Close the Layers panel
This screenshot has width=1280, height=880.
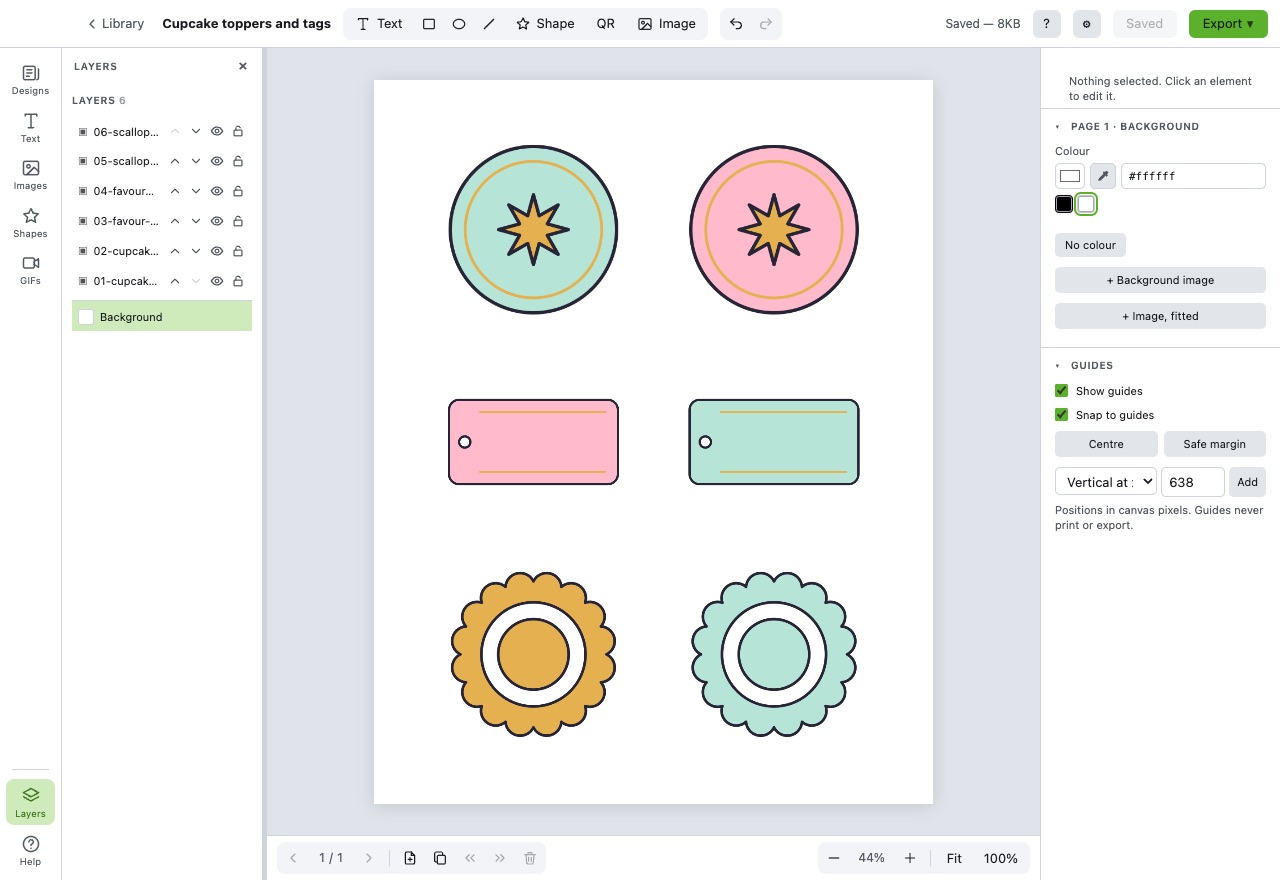[242, 66]
